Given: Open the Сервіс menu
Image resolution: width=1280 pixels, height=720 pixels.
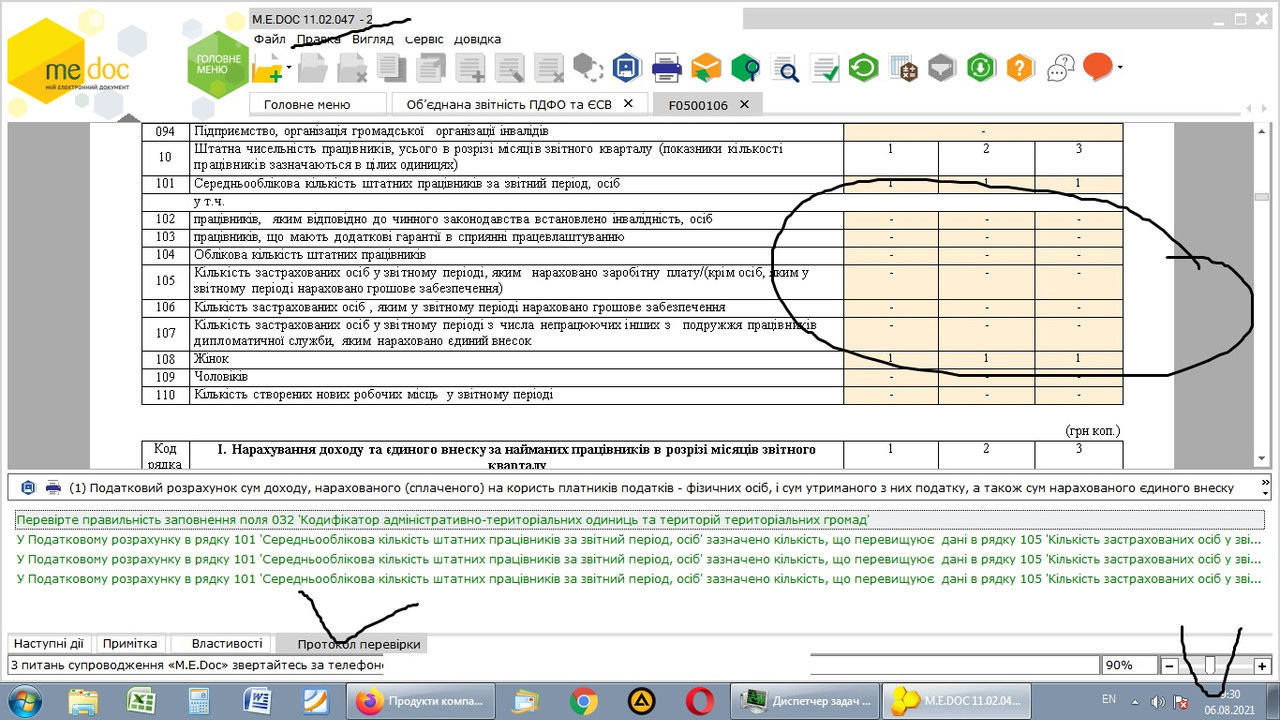Looking at the screenshot, I should [x=424, y=39].
